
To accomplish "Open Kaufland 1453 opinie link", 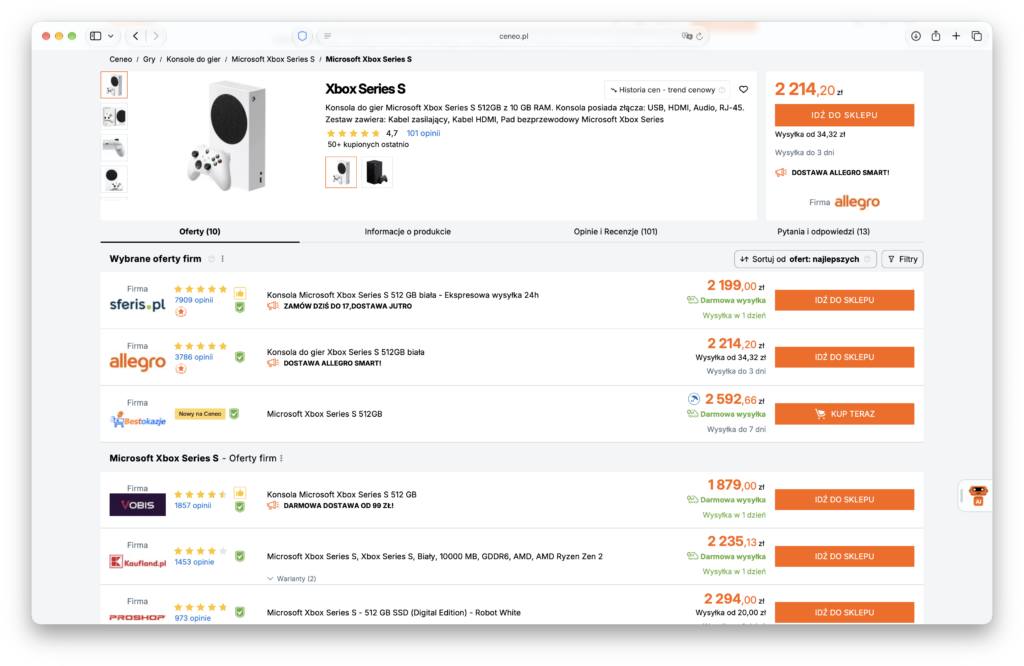I will point(194,562).
